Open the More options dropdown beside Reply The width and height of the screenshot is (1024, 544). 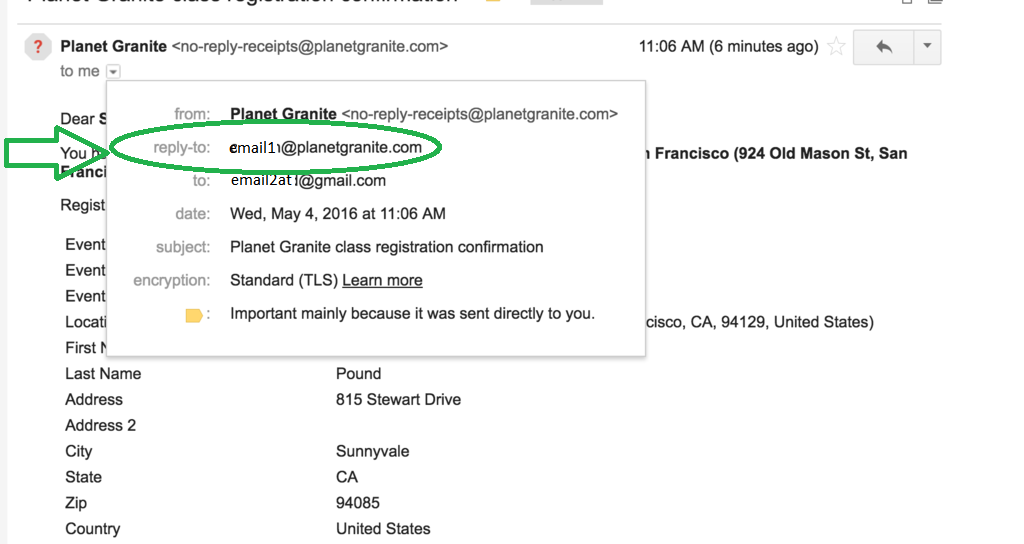[x=927, y=47]
